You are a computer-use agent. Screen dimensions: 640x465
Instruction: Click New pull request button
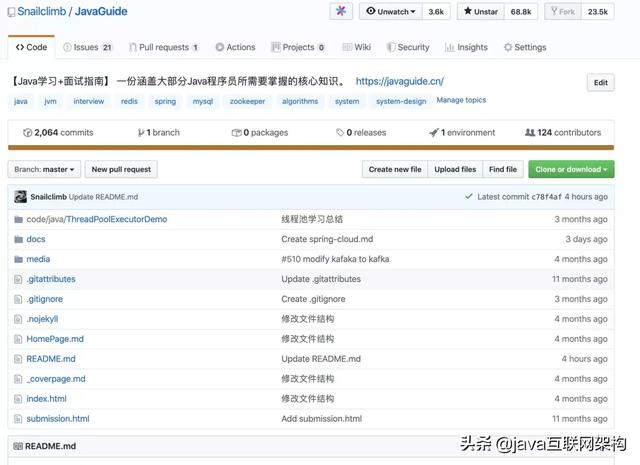pos(121,169)
